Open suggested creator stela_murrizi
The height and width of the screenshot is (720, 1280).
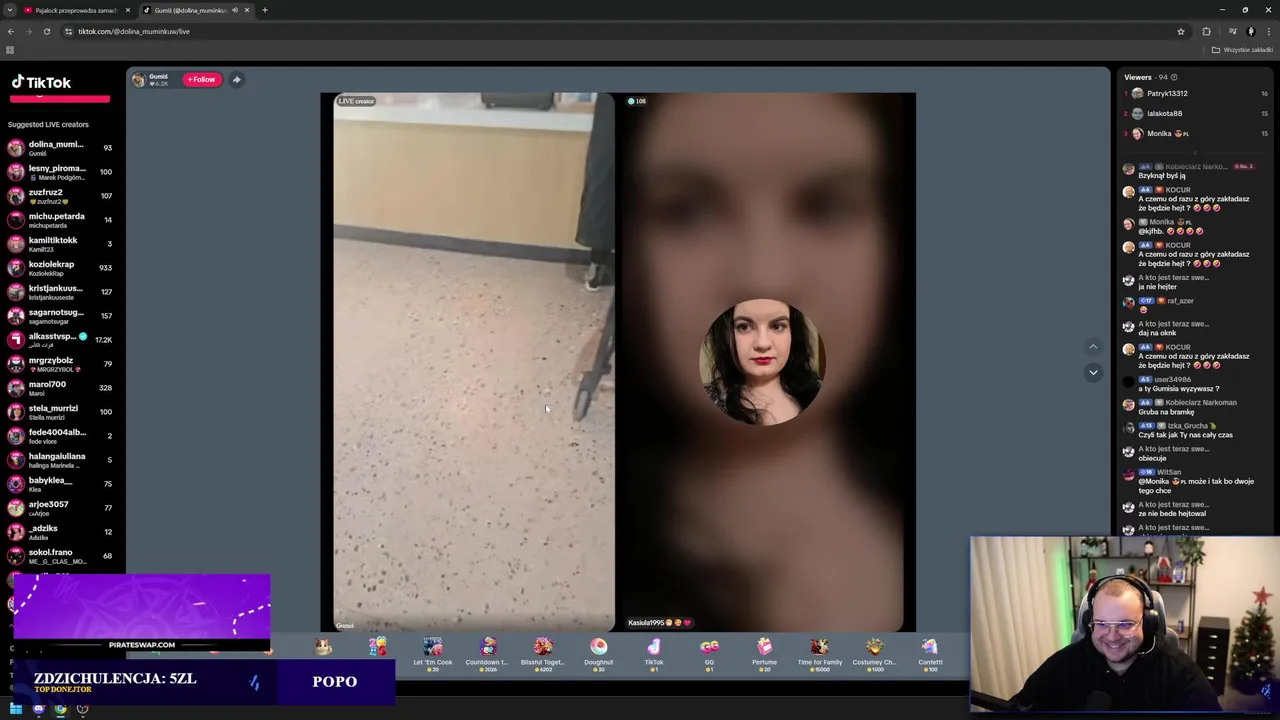pyautogui.click(x=60, y=412)
